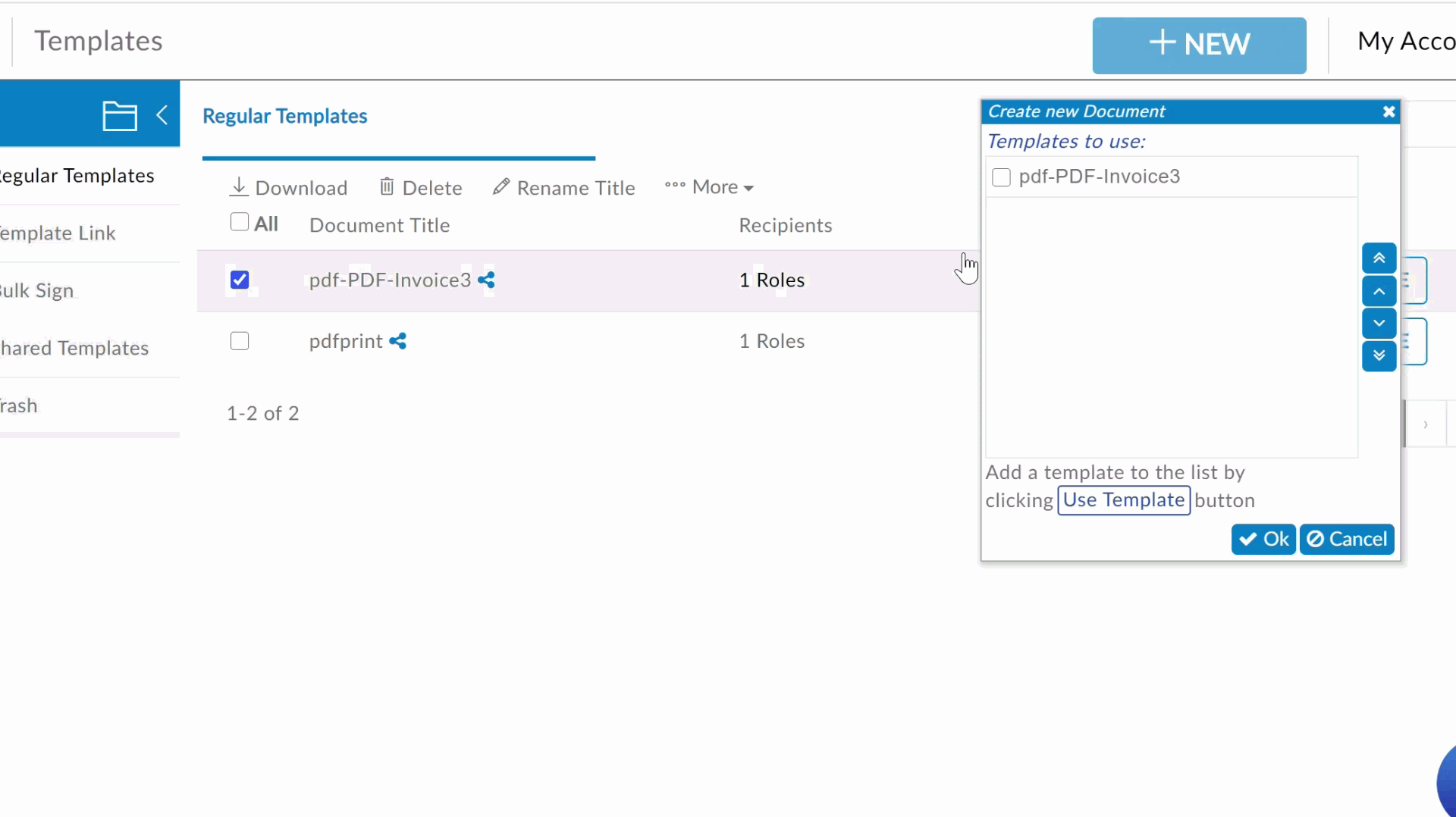Collapse the sidebar with the left chevron

point(162,115)
